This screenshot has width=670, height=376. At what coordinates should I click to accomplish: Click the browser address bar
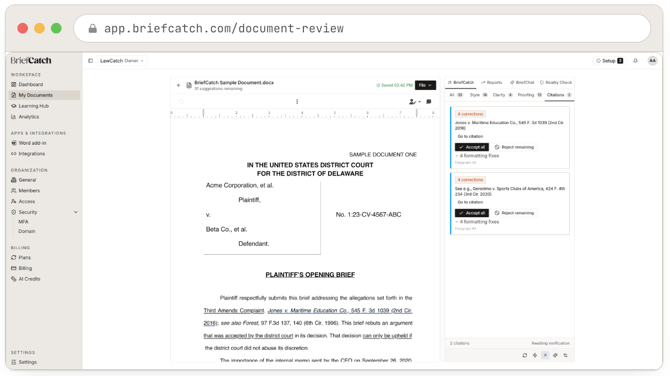pyautogui.click(x=362, y=29)
